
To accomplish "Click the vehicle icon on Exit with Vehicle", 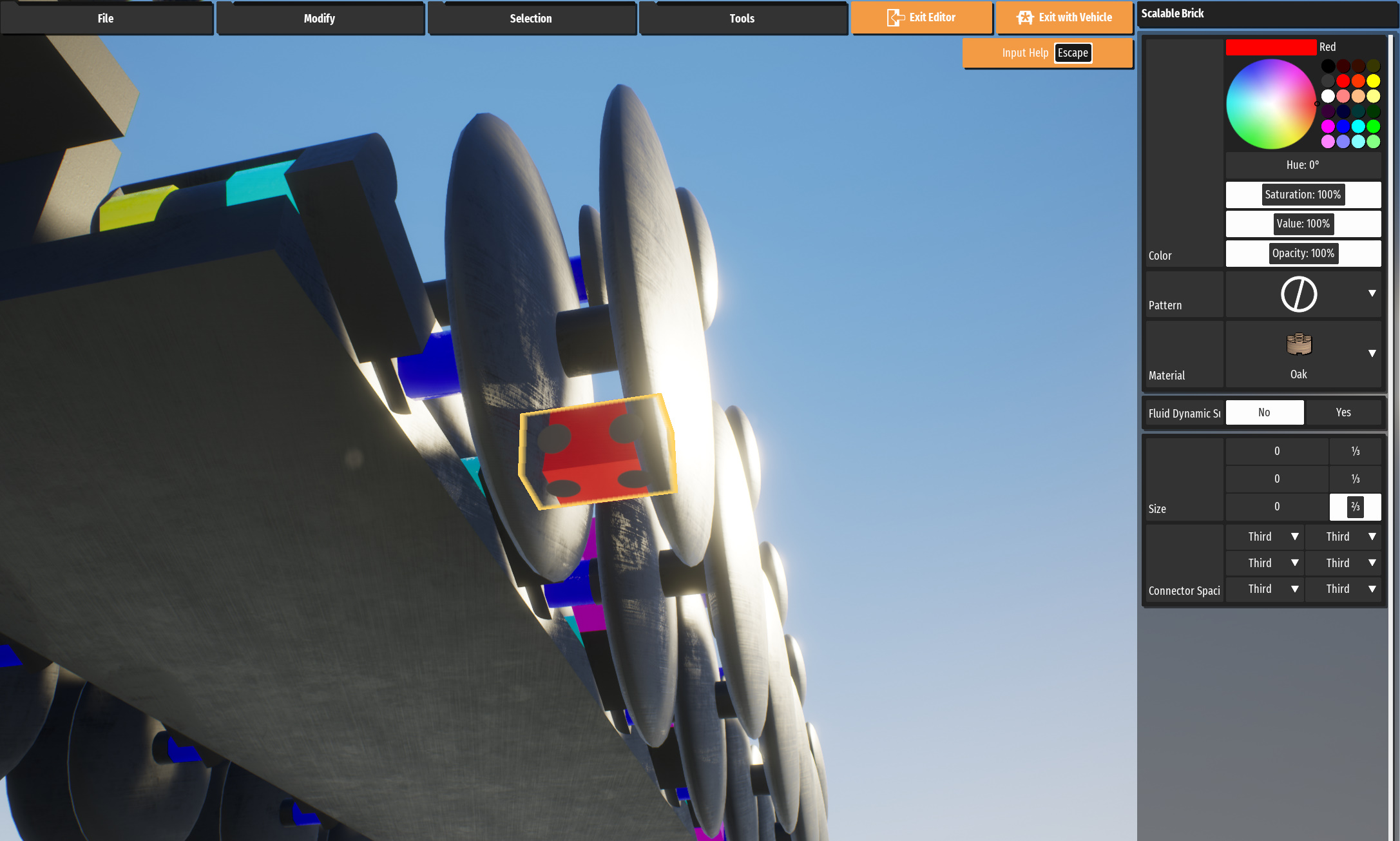I will 1025,17.
